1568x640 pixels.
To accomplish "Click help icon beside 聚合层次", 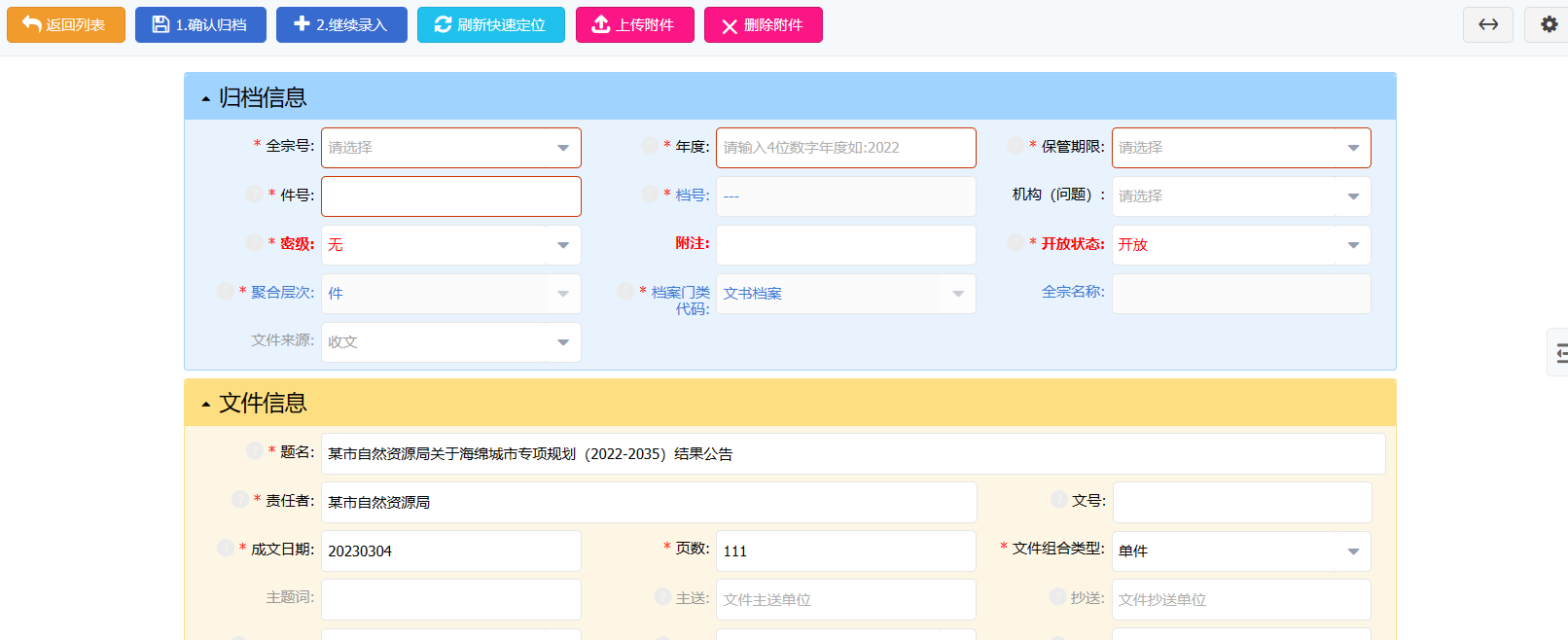I will click(x=226, y=291).
